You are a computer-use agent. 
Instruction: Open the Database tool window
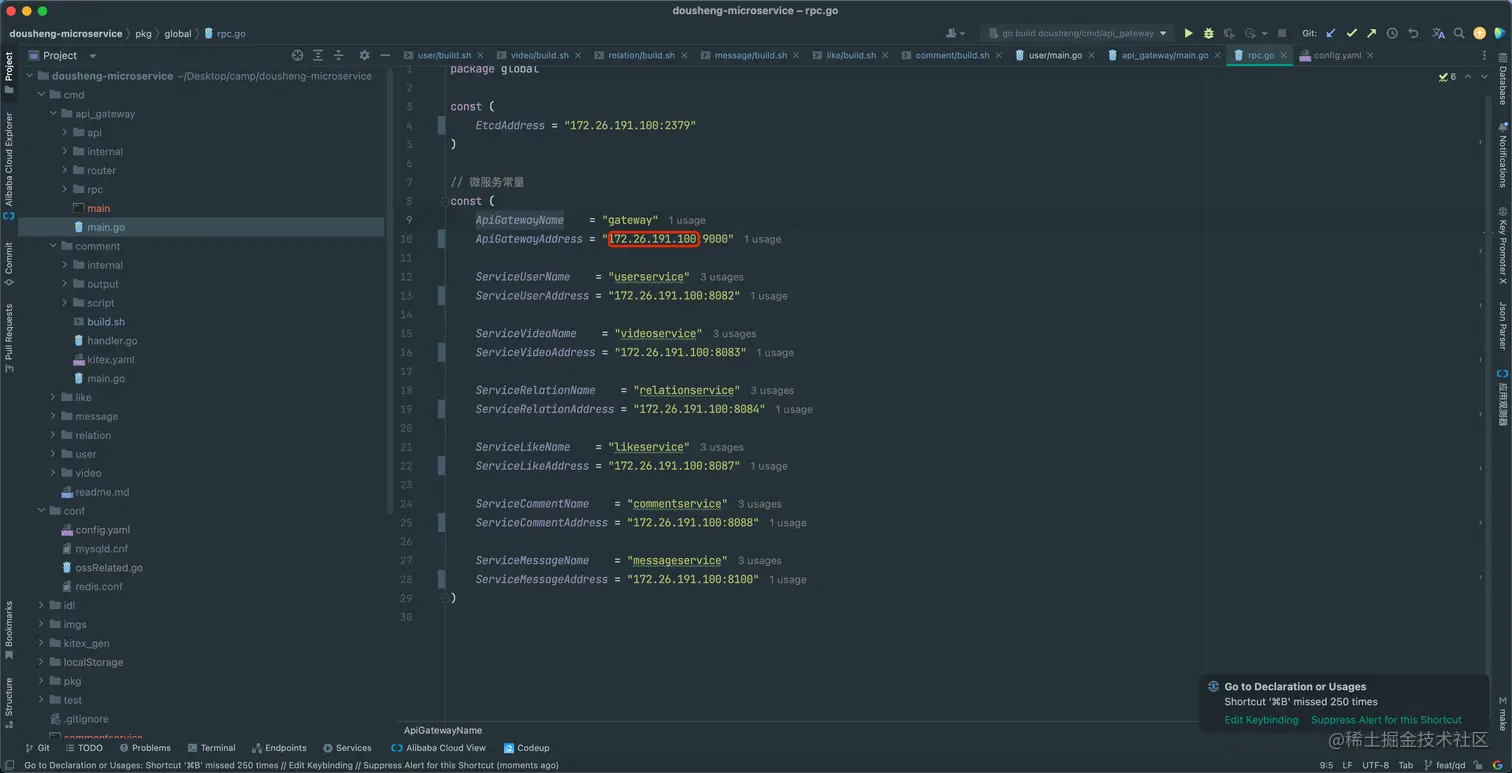coord(1502,81)
